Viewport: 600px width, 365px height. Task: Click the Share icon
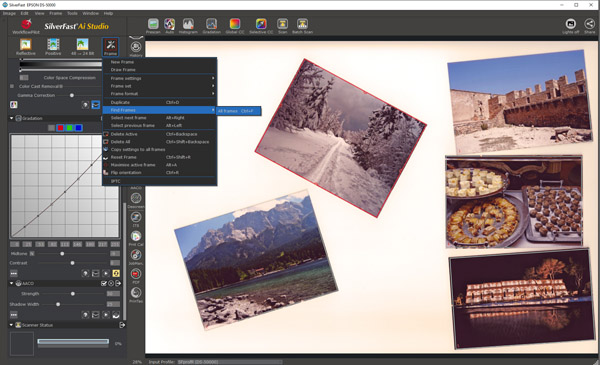590,26
